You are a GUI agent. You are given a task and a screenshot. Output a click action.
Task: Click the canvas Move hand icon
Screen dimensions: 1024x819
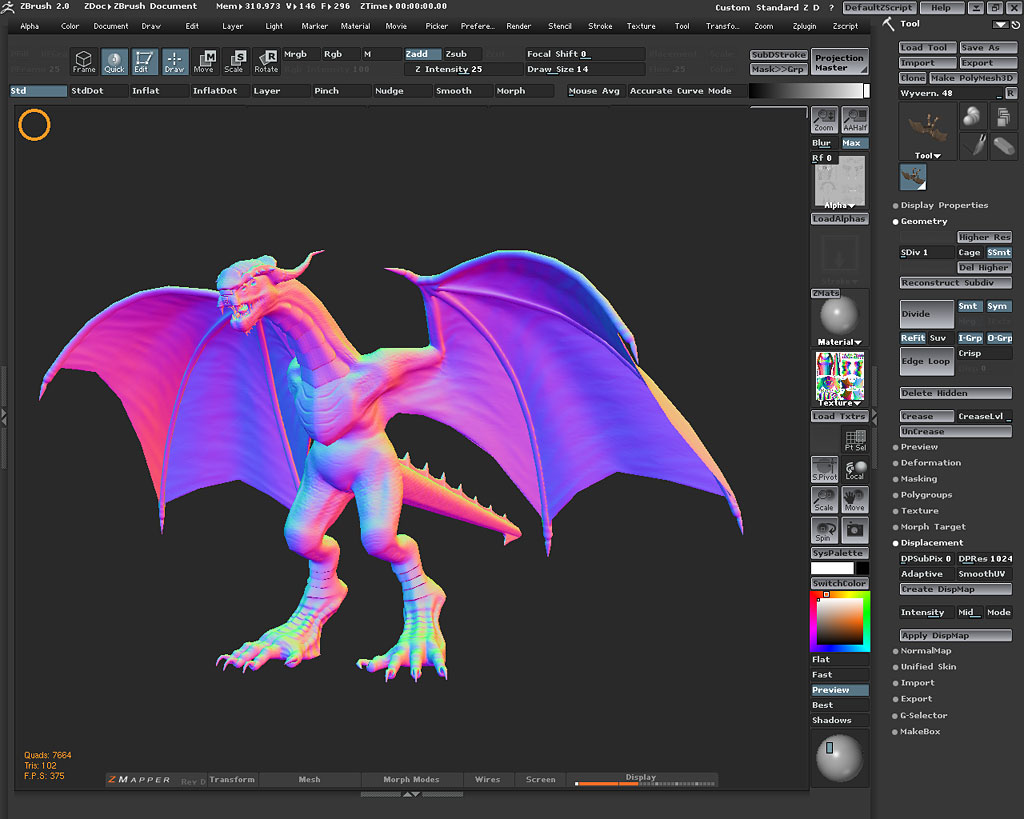click(x=855, y=500)
